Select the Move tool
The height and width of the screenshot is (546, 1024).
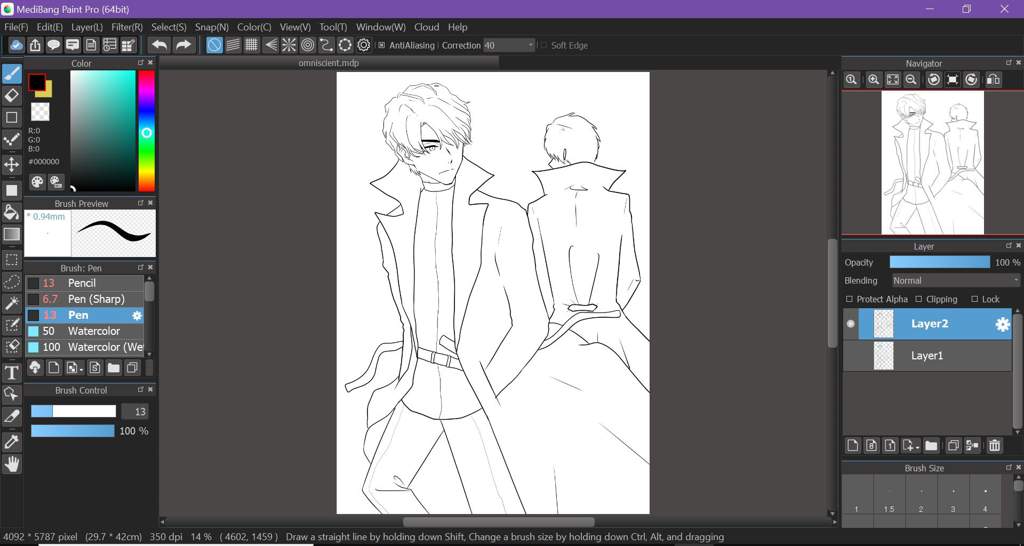[11, 164]
